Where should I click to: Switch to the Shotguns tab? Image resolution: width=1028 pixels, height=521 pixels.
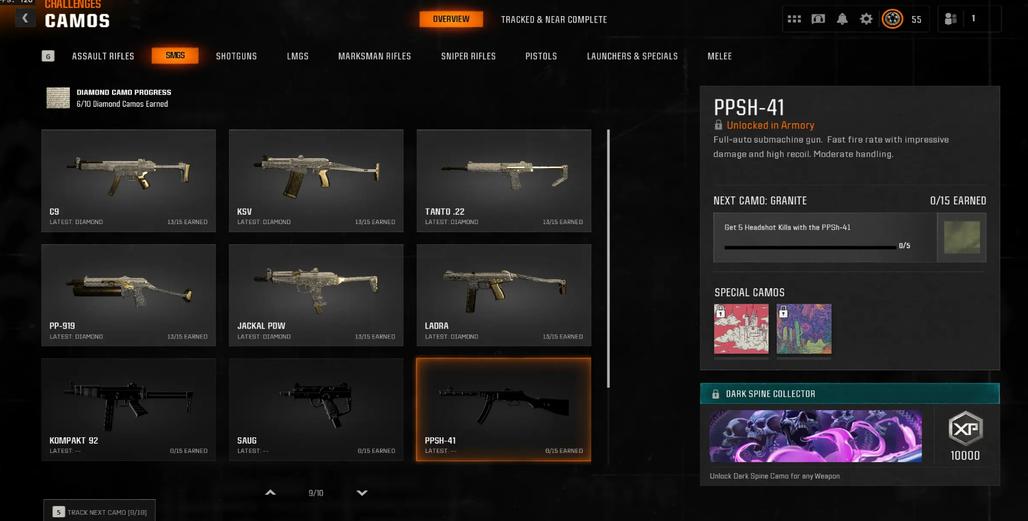point(236,56)
